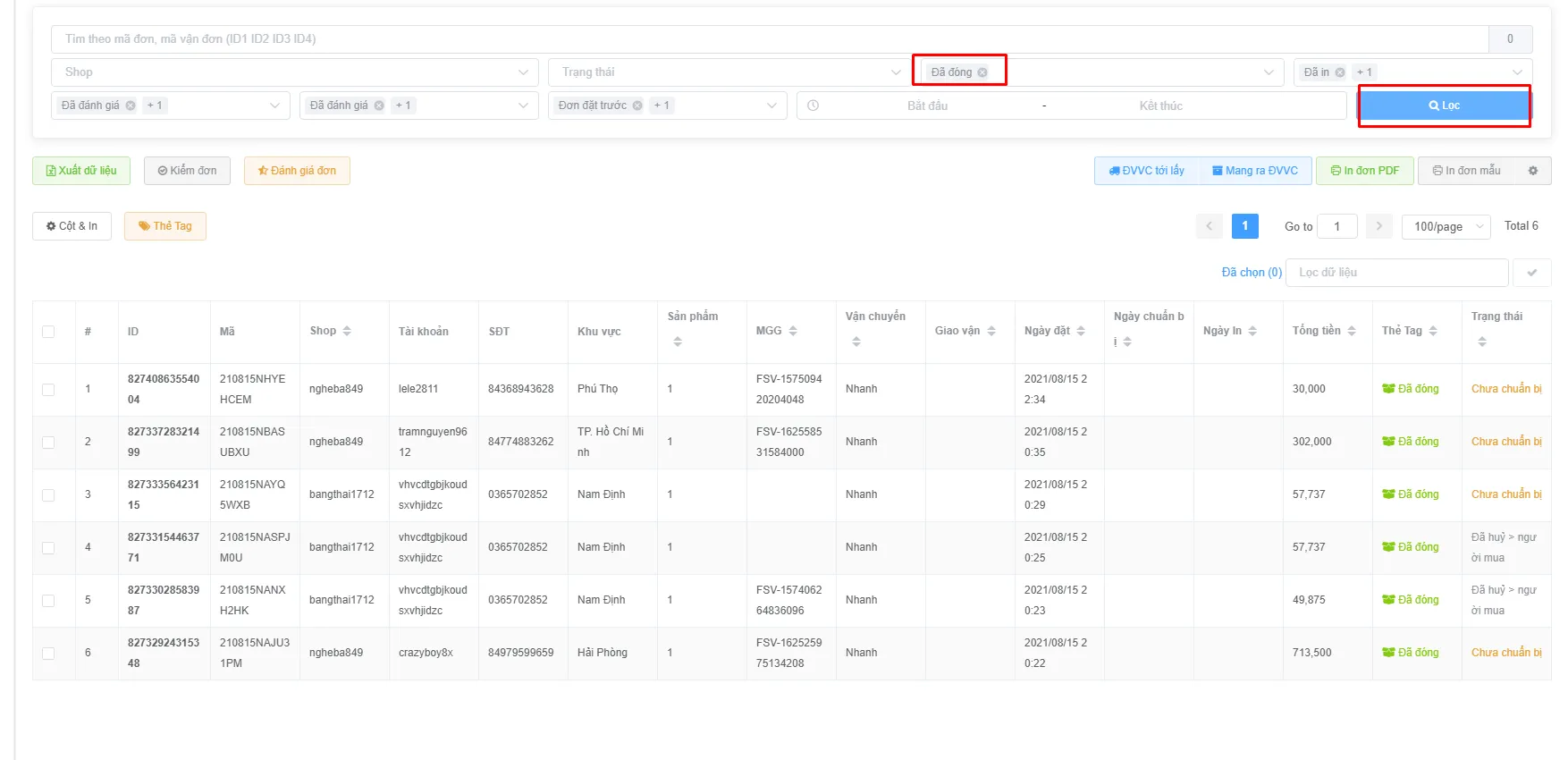Screen dimensions: 1568x760
Task: Check the row with code 210815NAYQ5WXB
Action: [48, 495]
